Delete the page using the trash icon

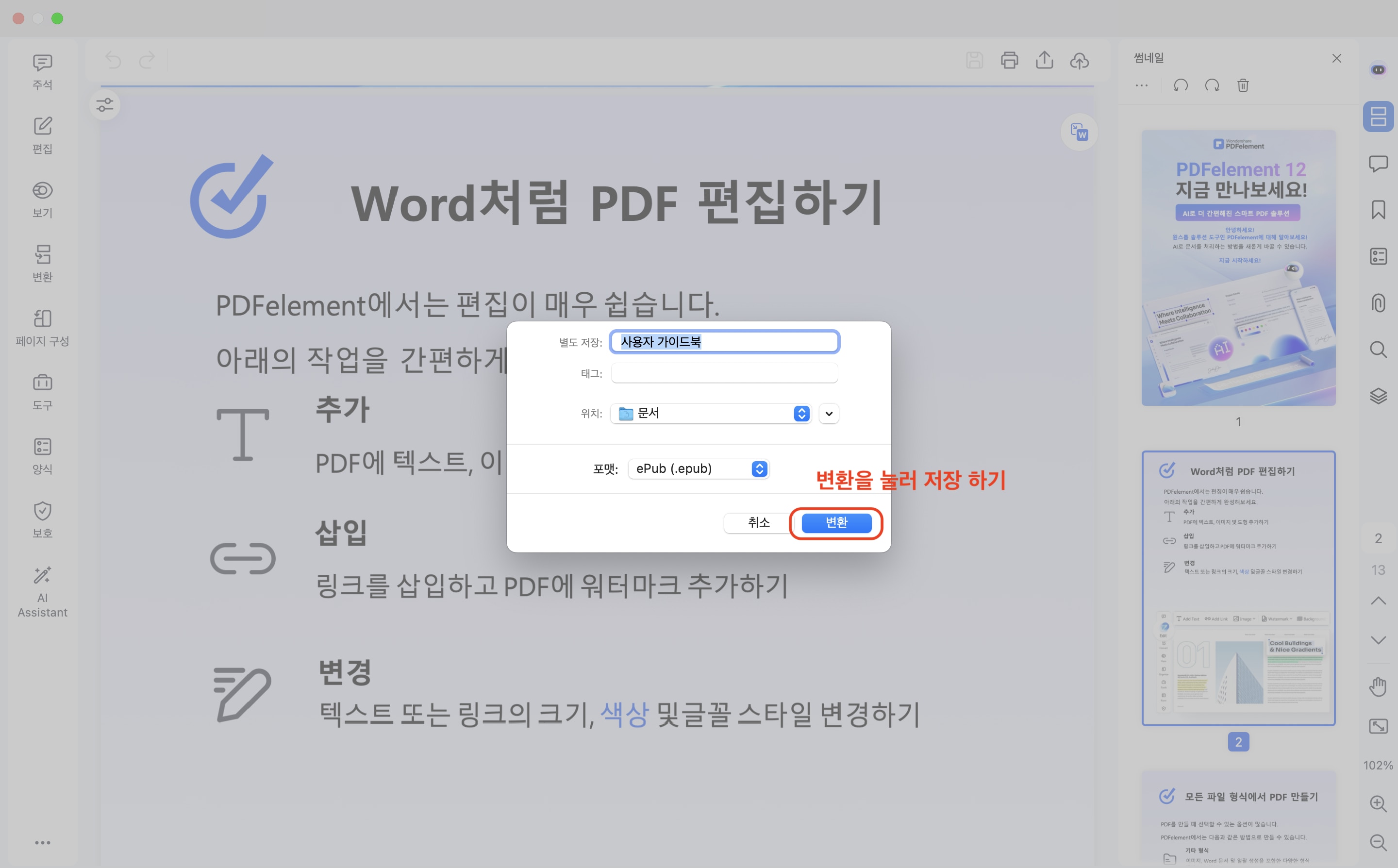pyautogui.click(x=1243, y=85)
